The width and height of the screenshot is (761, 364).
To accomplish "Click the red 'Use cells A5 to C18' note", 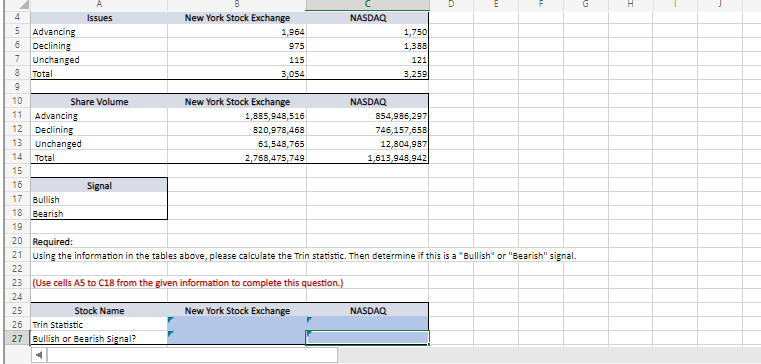I will 188,283.
